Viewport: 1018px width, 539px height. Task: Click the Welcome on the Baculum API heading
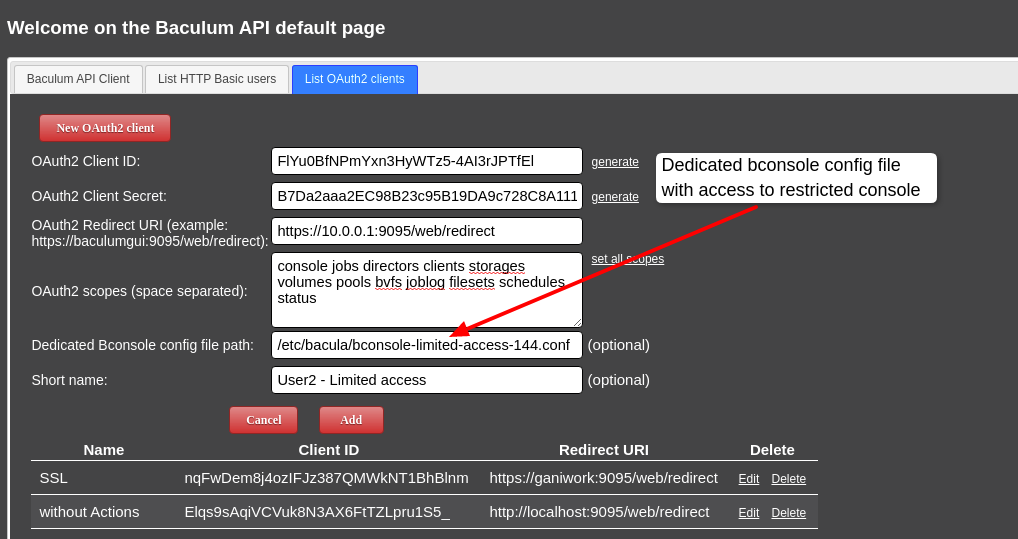196,28
